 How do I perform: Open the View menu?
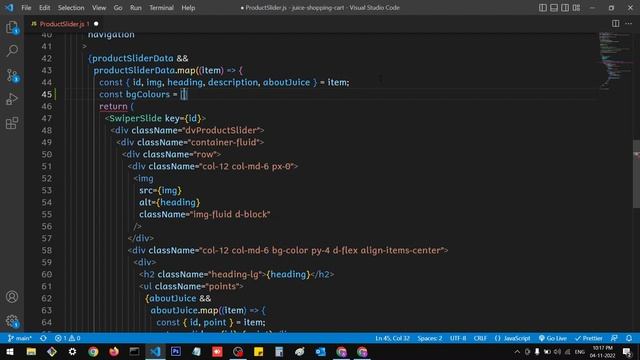(x=99, y=8)
